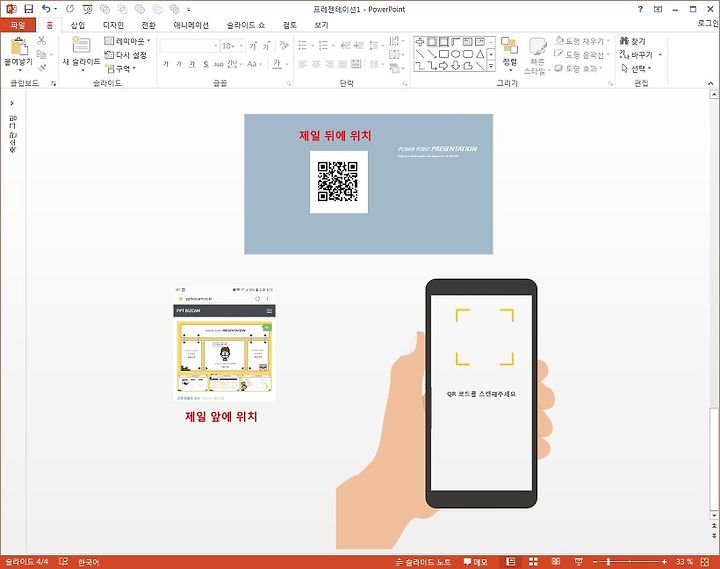Click the Undo arrow icon
The image size is (720, 569).
tap(46, 9)
